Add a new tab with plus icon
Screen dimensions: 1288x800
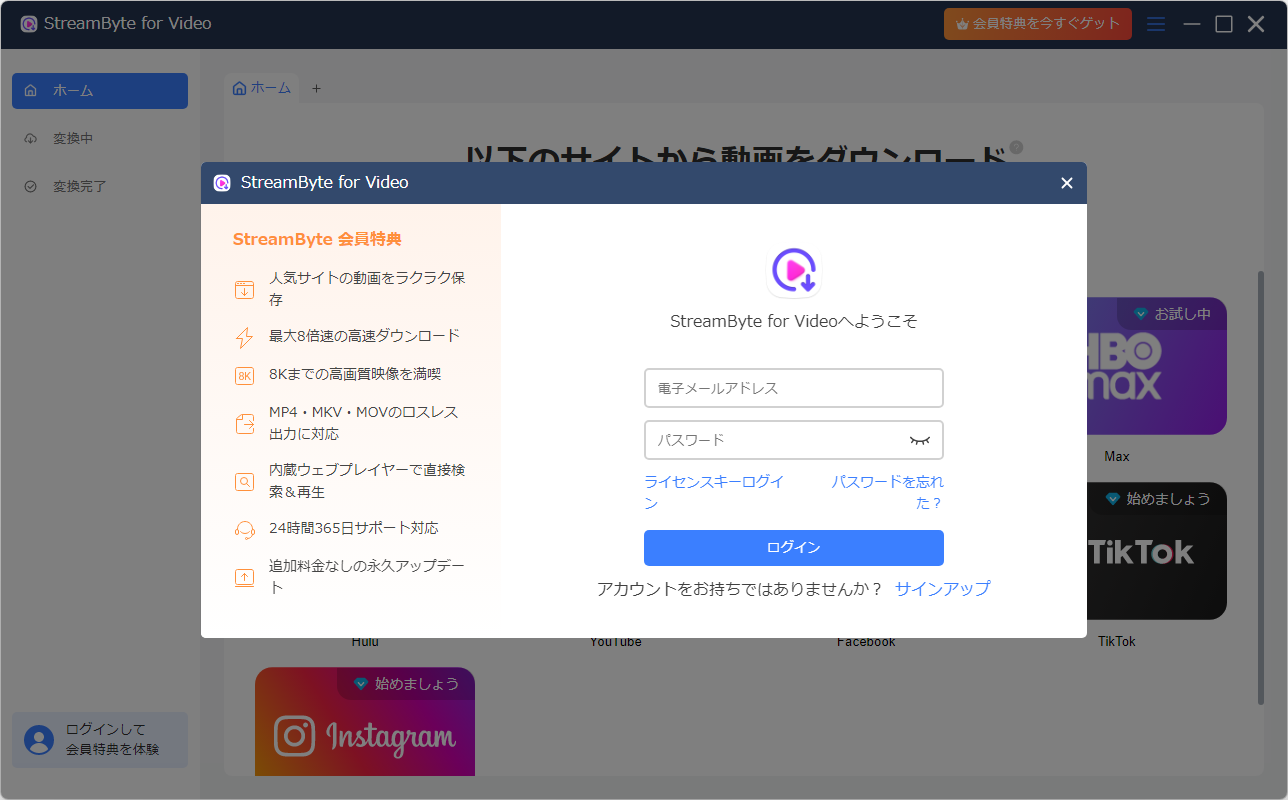pyautogui.click(x=316, y=88)
